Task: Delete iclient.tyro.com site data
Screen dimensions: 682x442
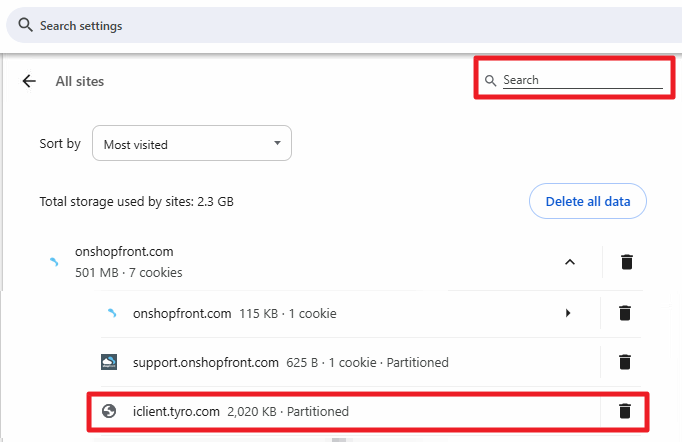Action: pyautogui.click(x=625, y=411)
